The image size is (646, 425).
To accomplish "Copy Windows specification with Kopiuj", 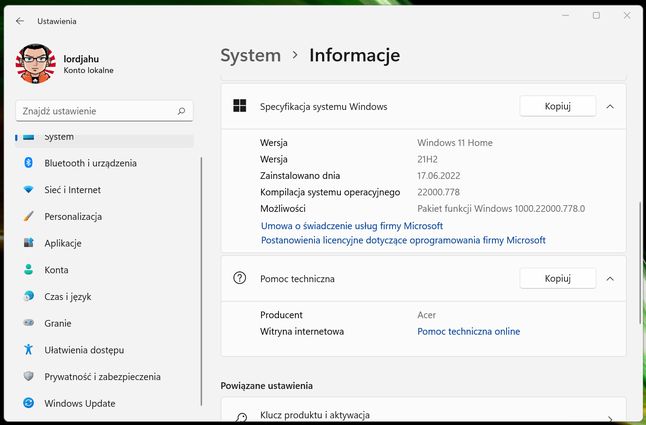I will [x=557, y=106].
